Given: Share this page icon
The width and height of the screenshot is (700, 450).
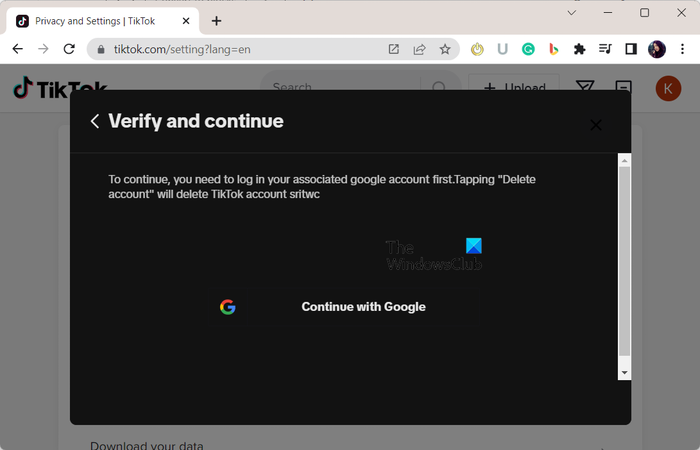Looking at the screenshot, I should point(419,49).
